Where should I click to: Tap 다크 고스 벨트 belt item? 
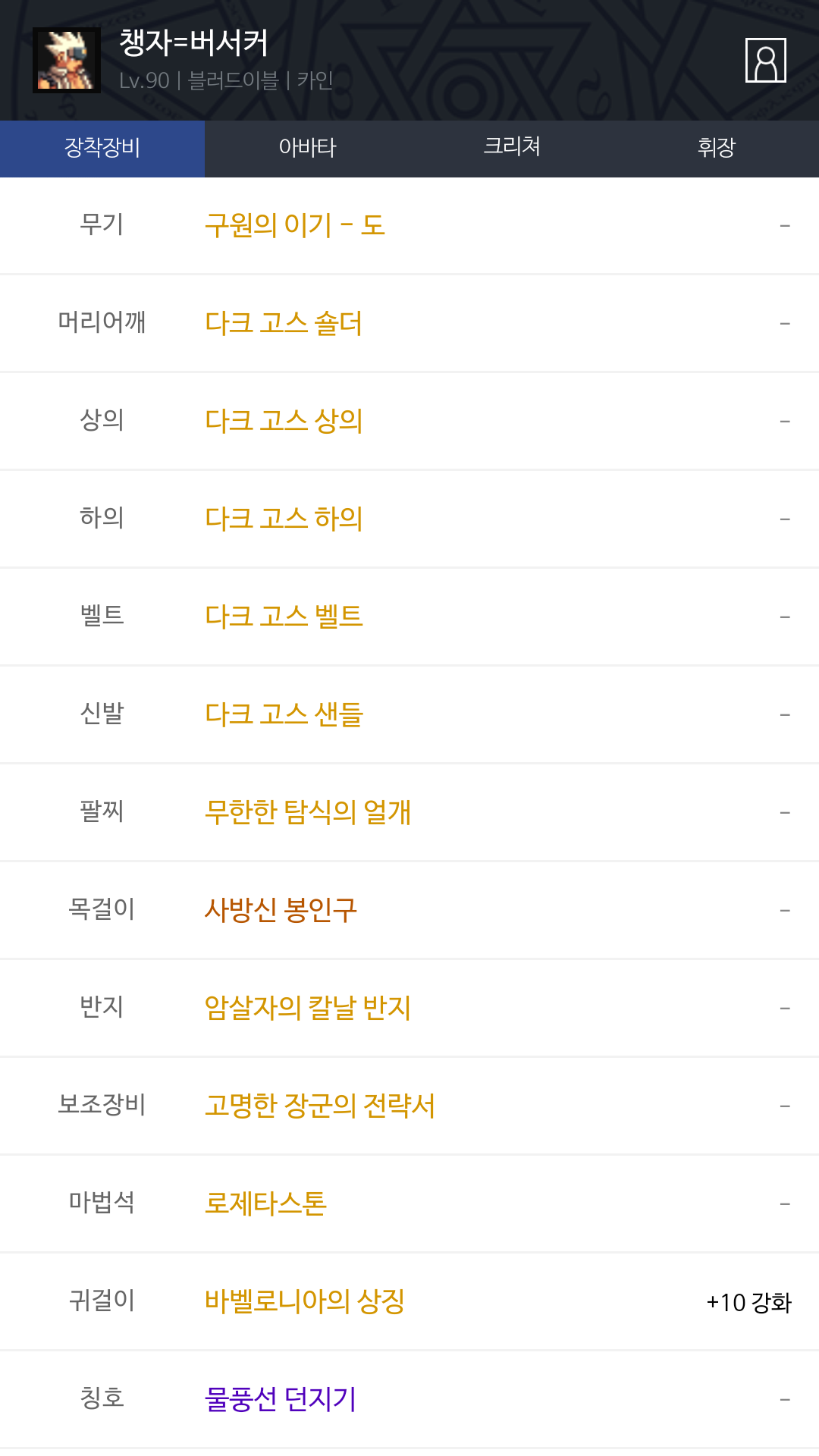[x=284, y=617]
